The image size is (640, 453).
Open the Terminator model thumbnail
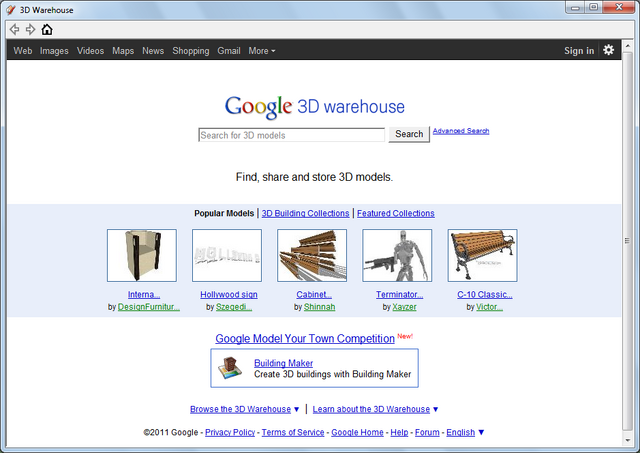[x=397, y=255]
